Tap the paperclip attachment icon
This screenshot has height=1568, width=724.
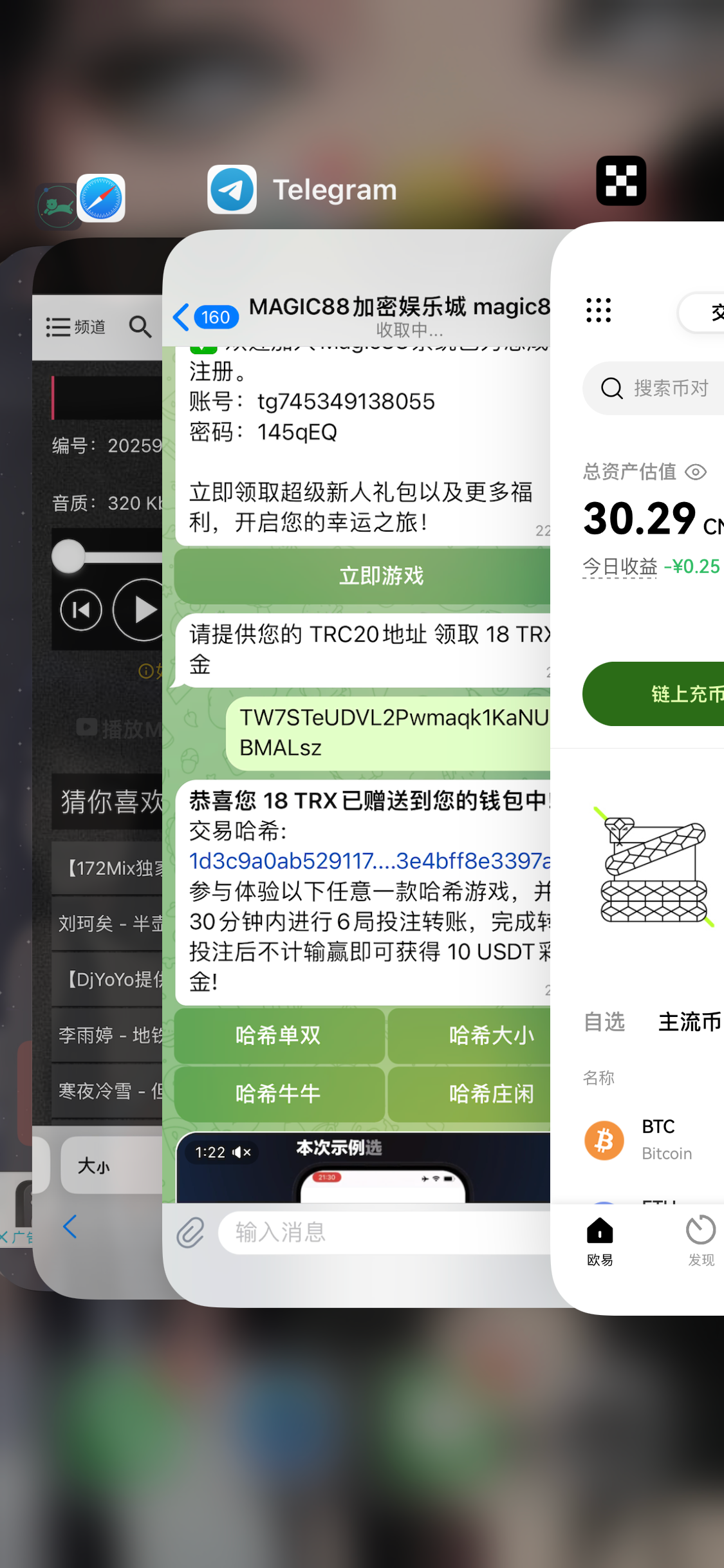(190, 1232)
